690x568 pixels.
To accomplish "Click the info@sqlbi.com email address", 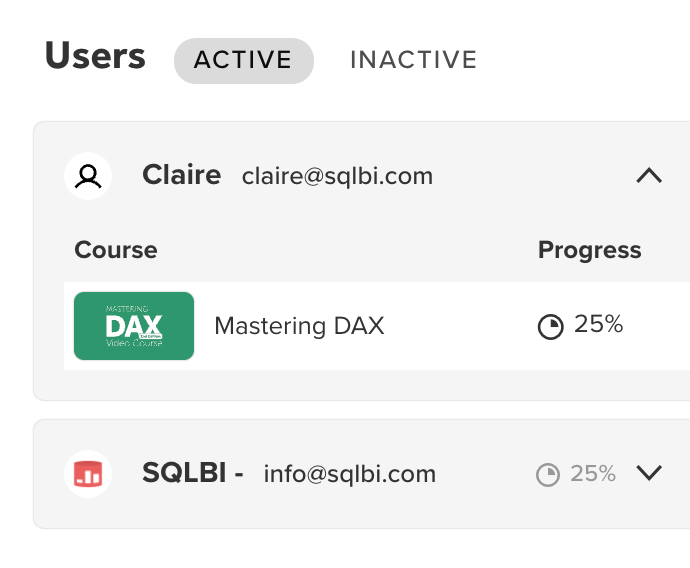I will point(350,474).
